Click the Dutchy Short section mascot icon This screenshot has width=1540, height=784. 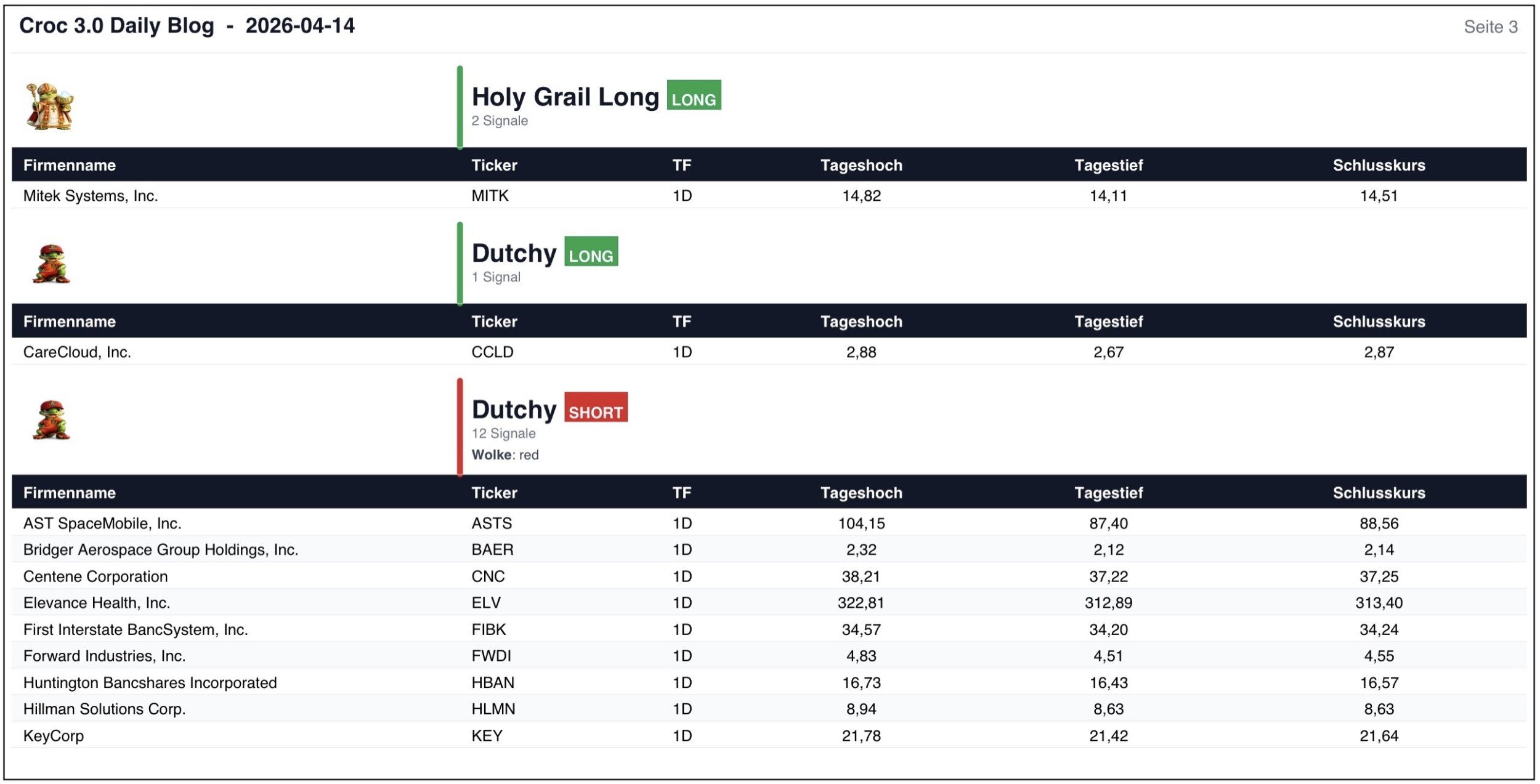click(51, 420)
